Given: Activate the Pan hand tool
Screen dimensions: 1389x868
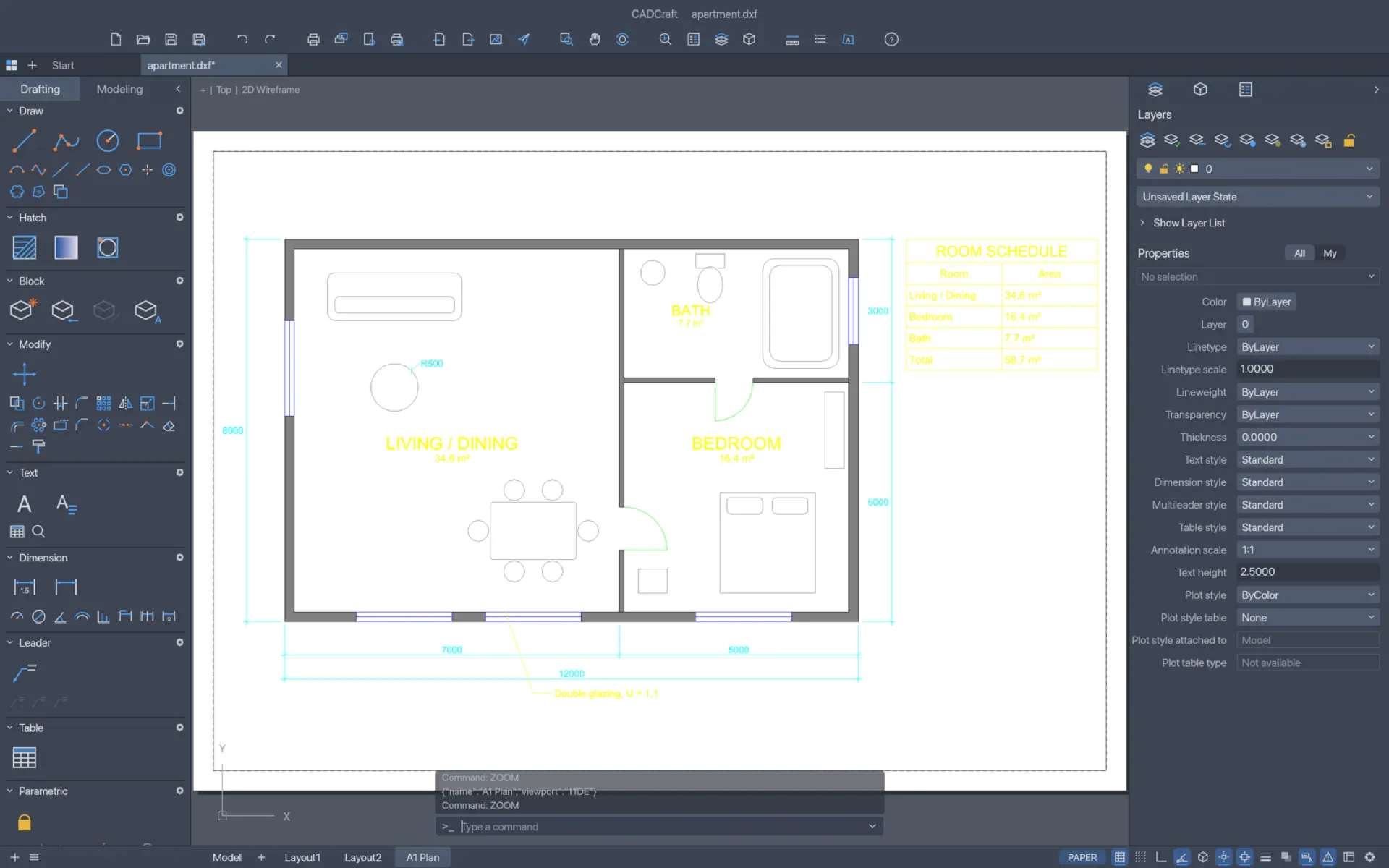Looking at the screenshot, I should (595, 40).
